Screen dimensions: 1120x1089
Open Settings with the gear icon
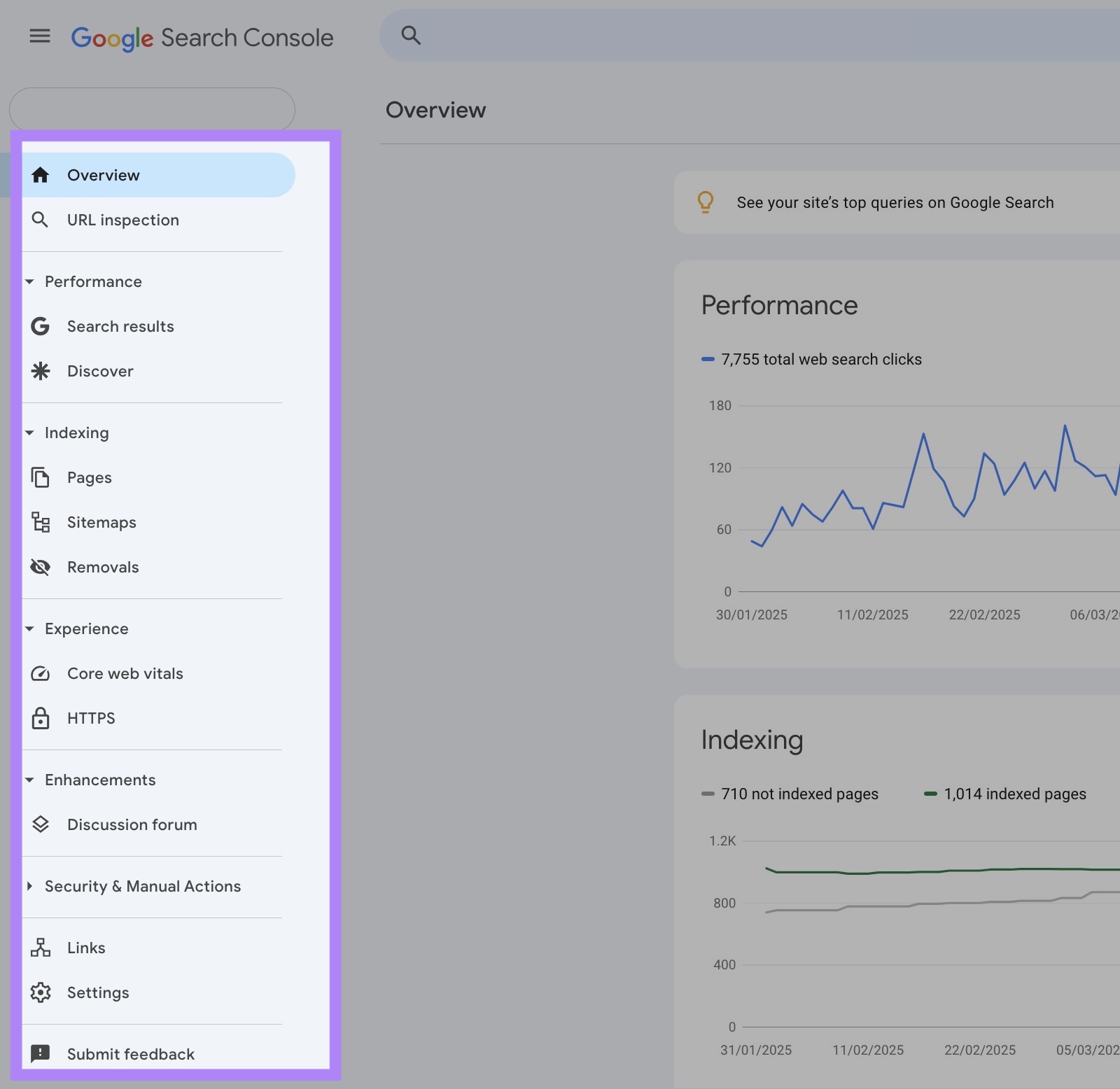[x=40, y=992]
